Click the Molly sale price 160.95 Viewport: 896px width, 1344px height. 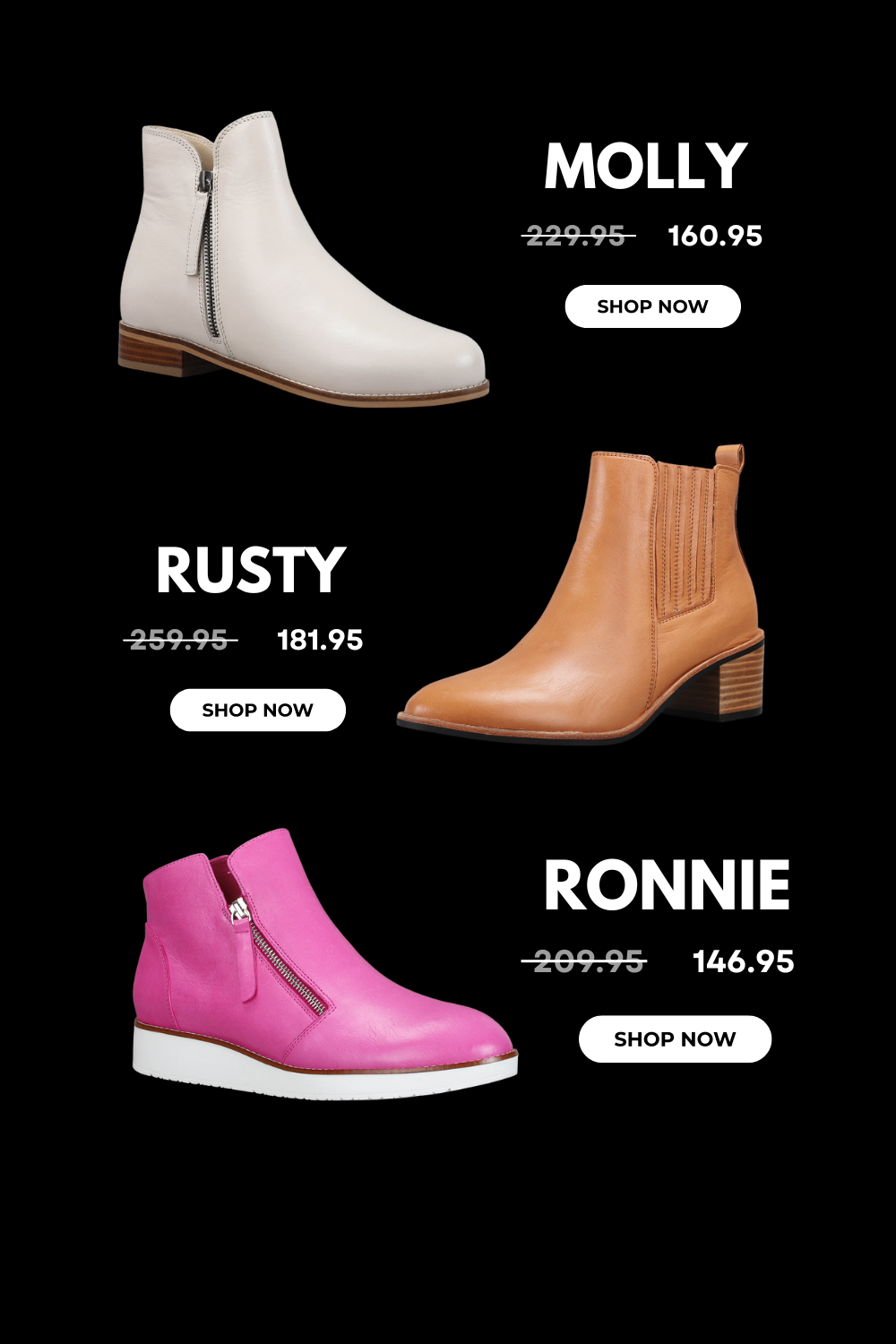715,236
